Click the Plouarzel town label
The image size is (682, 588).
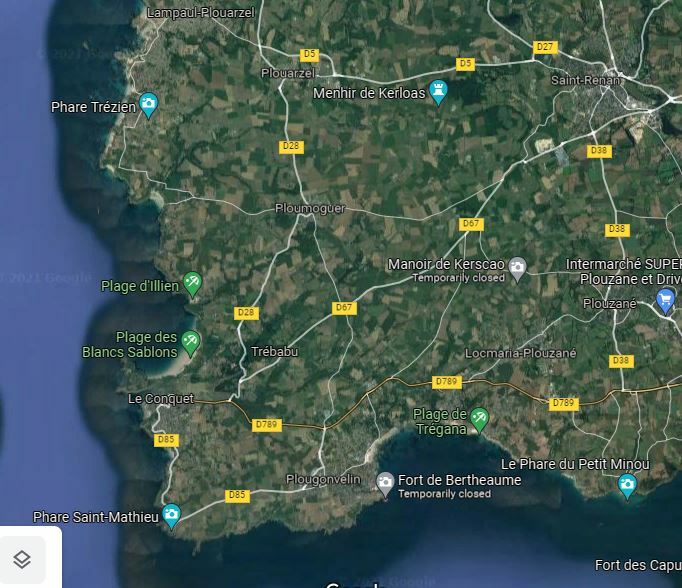coord(288,73)
